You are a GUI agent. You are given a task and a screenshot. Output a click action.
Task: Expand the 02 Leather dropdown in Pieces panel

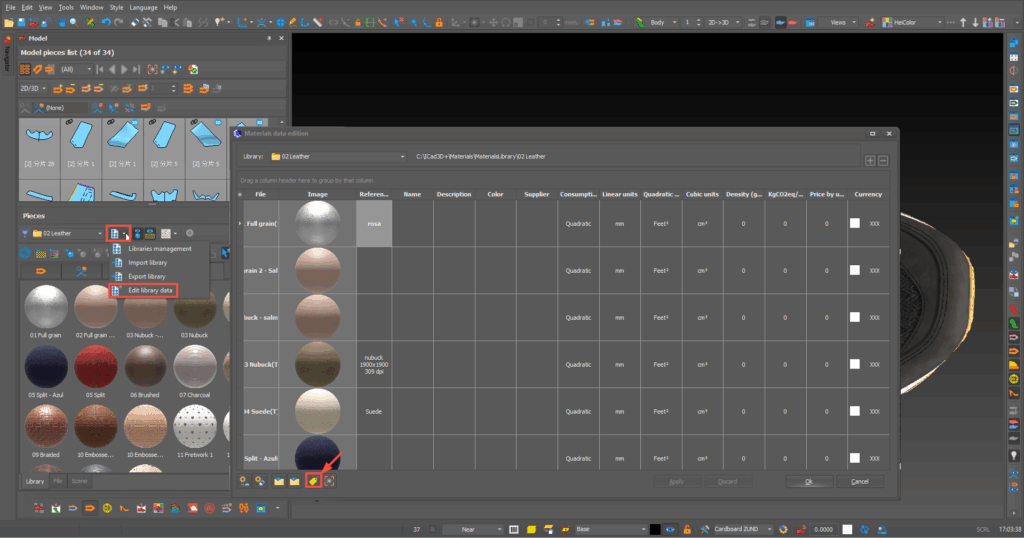(100, 233)
